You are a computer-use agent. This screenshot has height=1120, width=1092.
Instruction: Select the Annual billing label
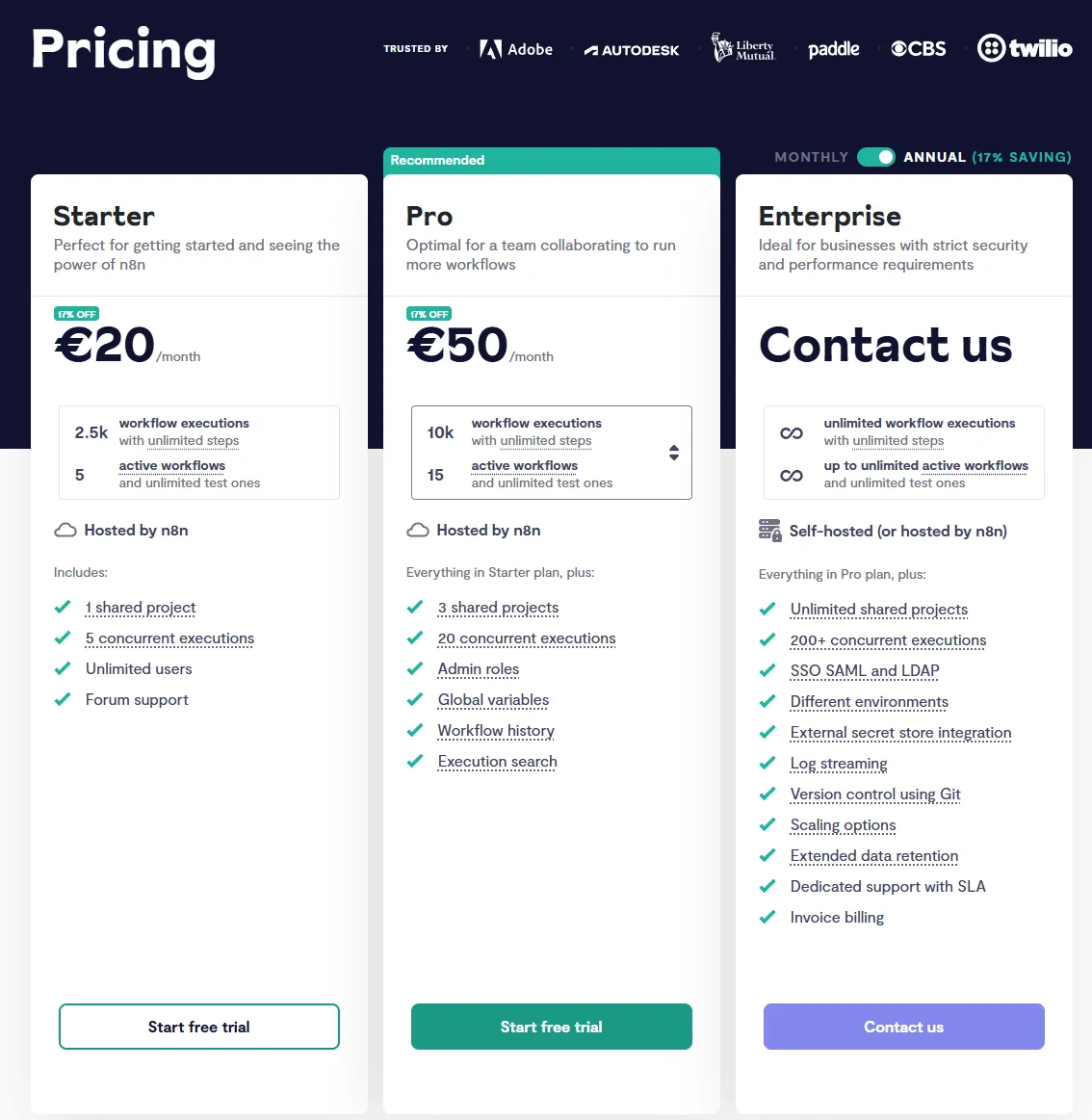tap(934, 157)
